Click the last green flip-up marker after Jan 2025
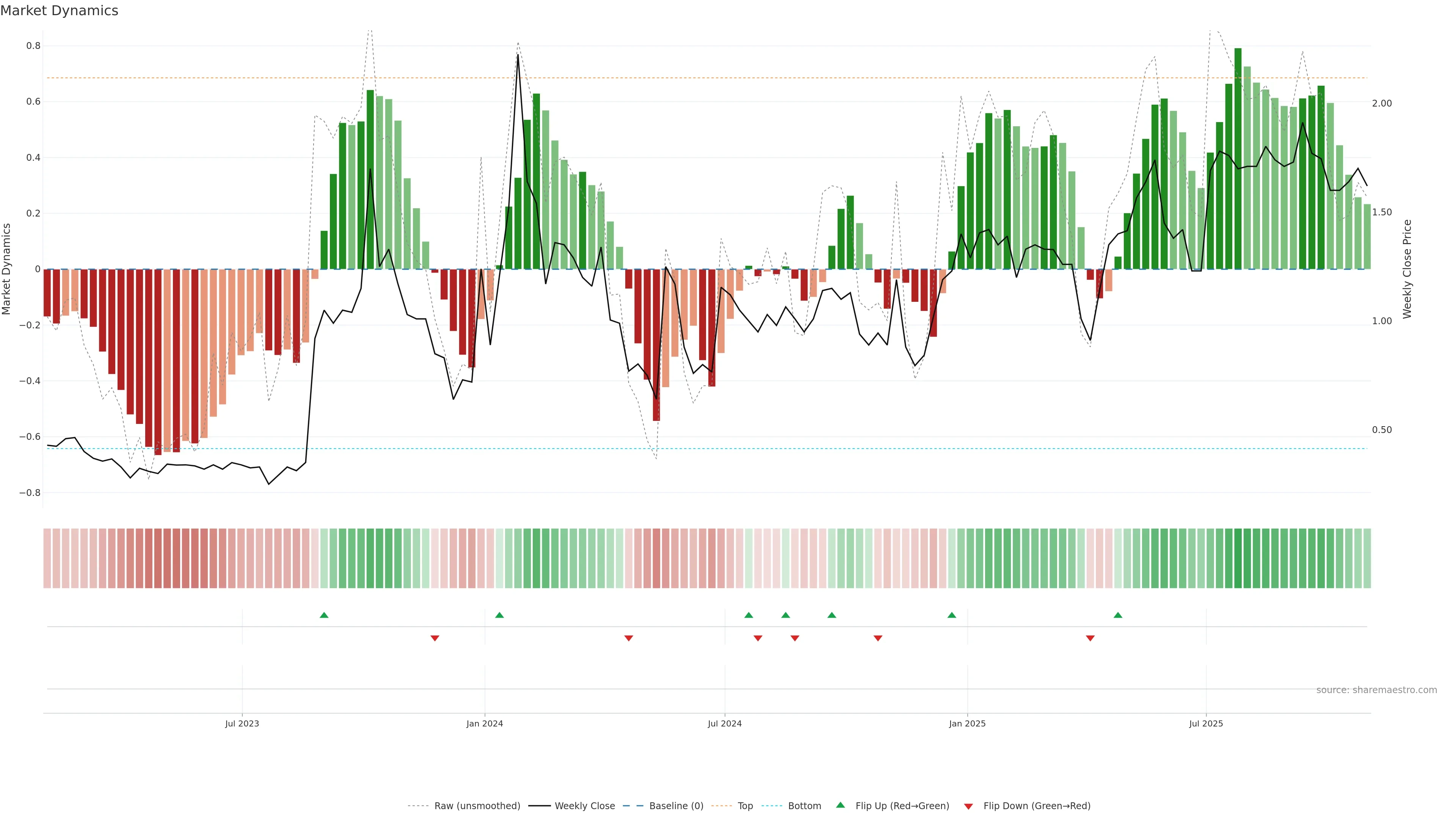This screenshot has height=819, width=1456. tap(1117, 615)
